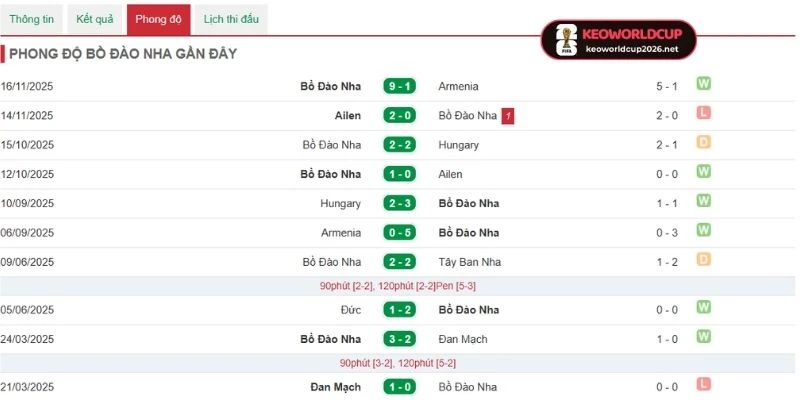The image size is (800, 400).
Task: Select the Phong độ tab
Action: 158,19
